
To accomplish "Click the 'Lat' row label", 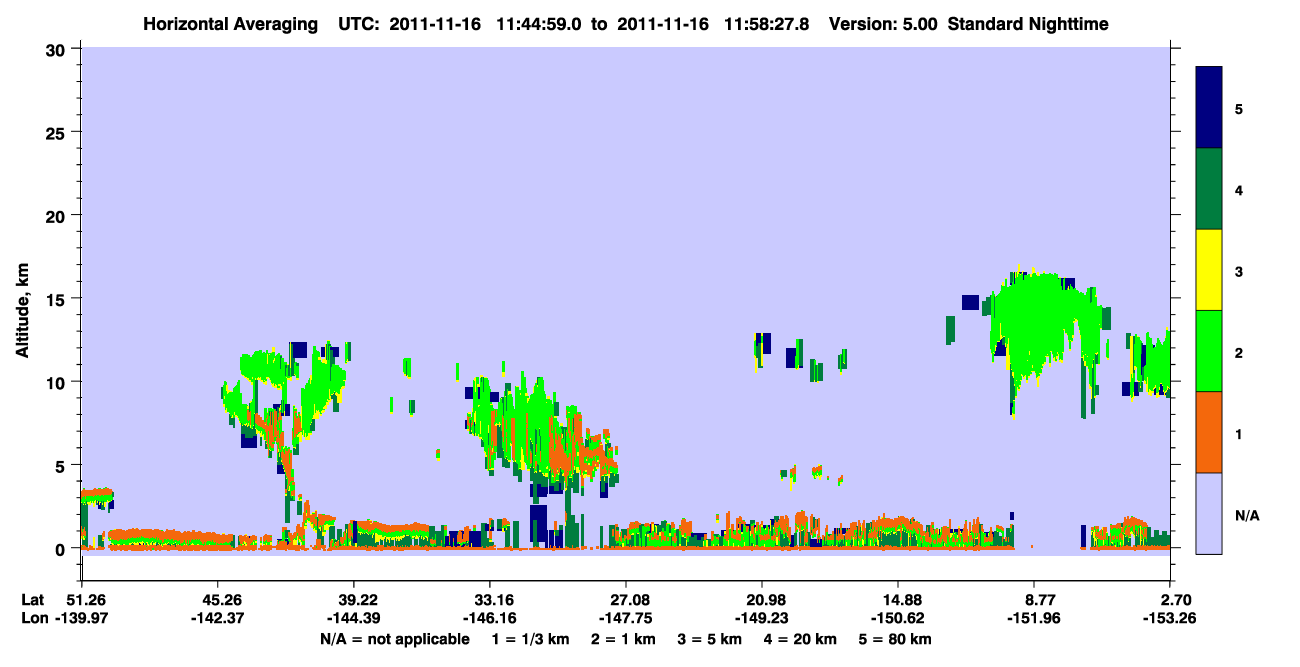I will [32, 600].
